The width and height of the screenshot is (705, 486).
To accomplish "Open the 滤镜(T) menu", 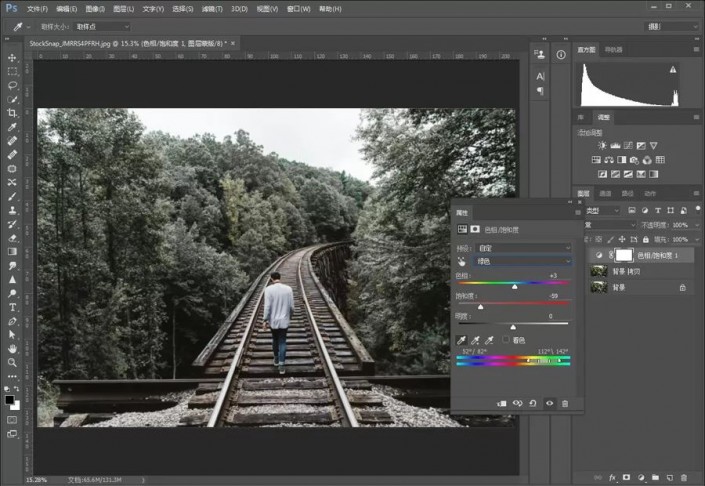I will (x=213, y=8).
